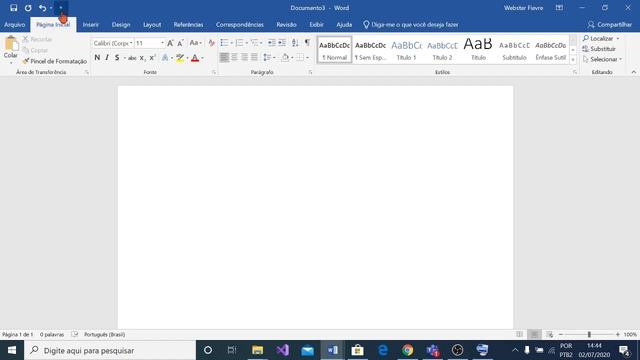Toggle bold (N) formatting
The height and width of the screenshot is (360, 640).
tap(97, 58)
